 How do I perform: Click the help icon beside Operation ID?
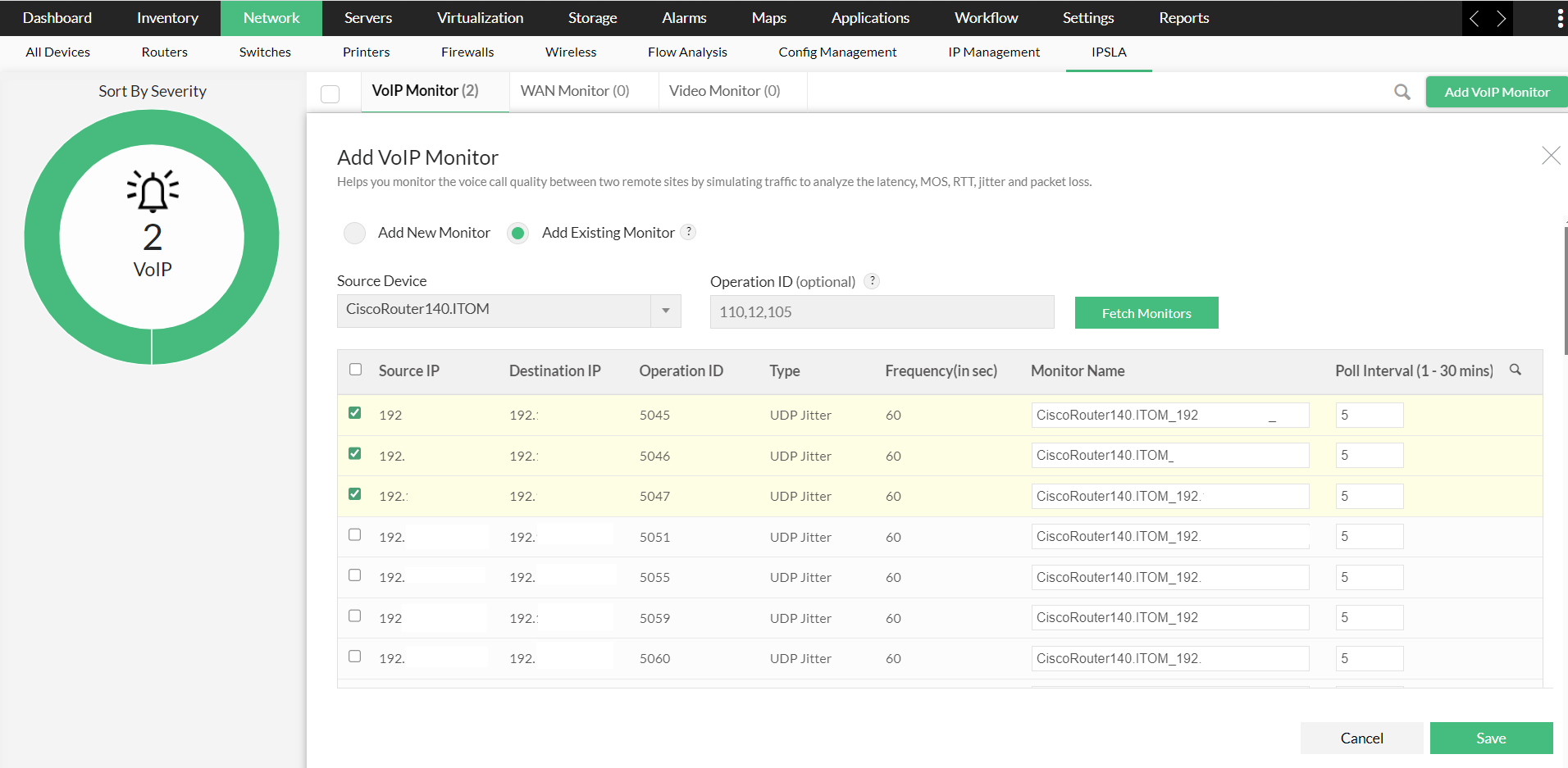pyautogui.click(x=873, y=281)
